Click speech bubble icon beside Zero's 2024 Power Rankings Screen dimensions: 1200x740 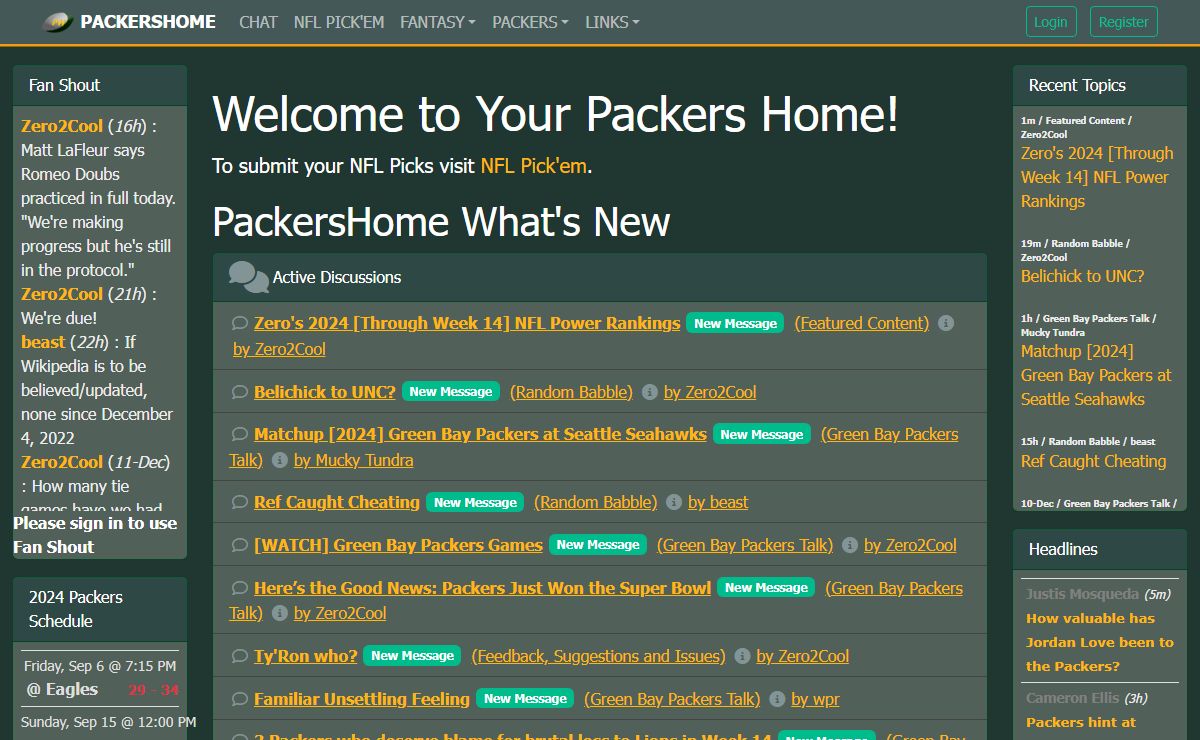[240, 323]
